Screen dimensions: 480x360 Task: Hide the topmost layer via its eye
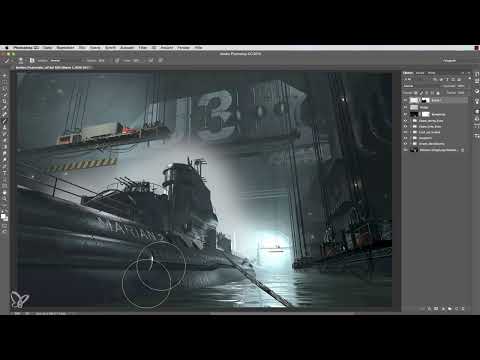click(x=405, y=100)
